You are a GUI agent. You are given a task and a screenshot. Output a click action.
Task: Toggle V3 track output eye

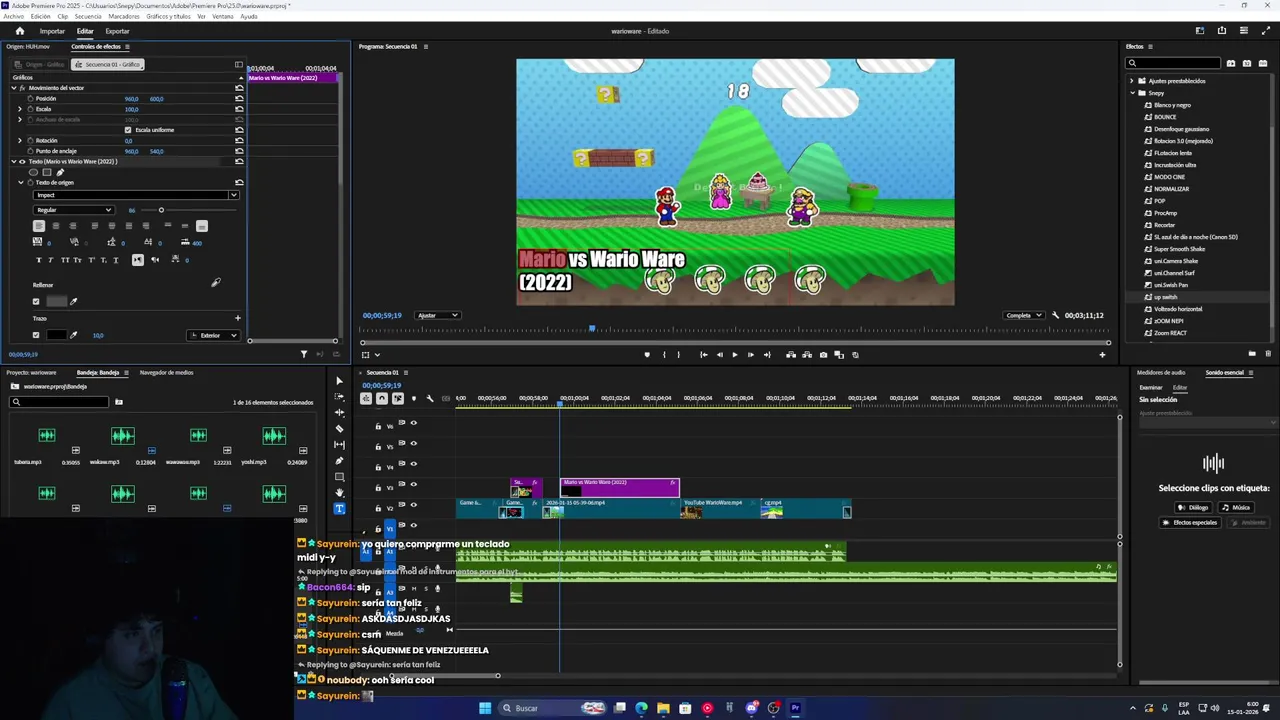[x=414, y=484]
